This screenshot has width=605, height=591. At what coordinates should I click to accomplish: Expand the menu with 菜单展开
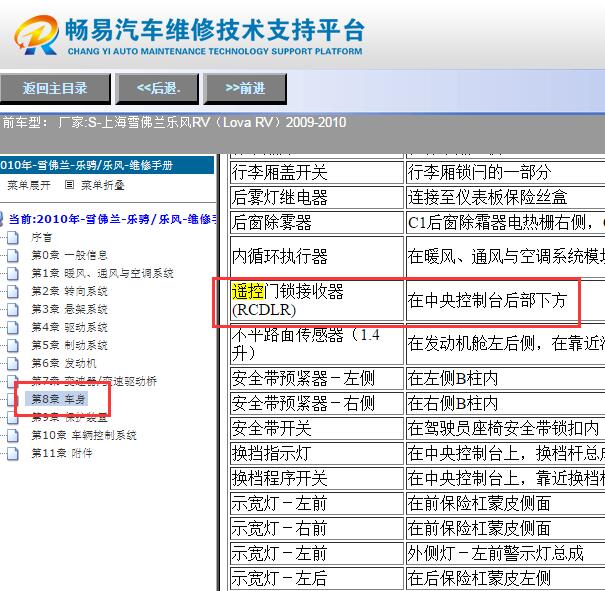point(29,186)
